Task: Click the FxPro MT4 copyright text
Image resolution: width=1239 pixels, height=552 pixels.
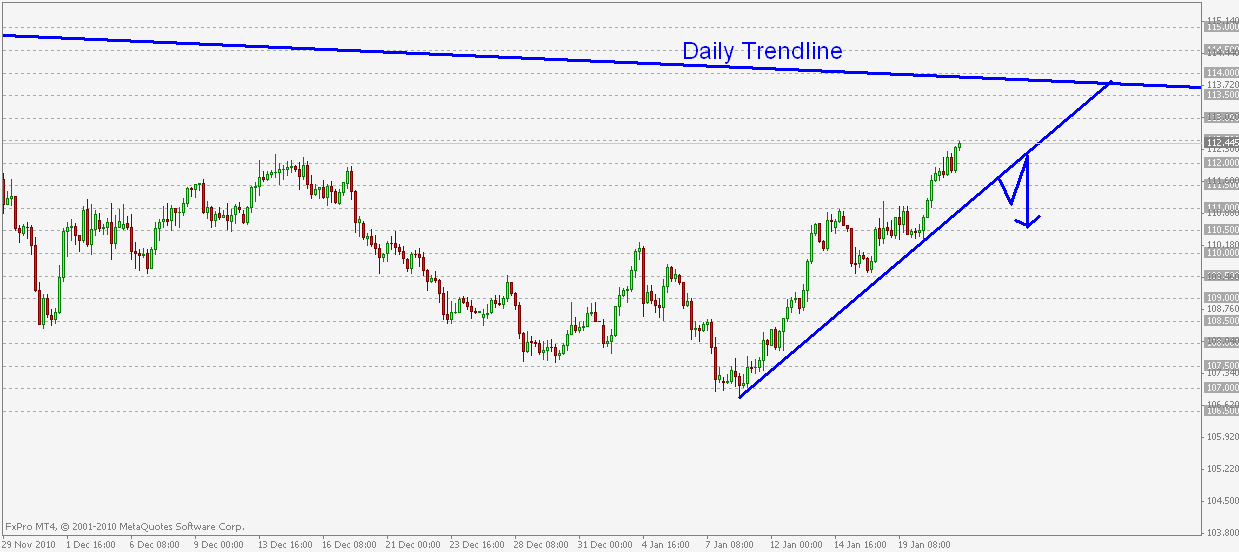Action: point(123,526)
